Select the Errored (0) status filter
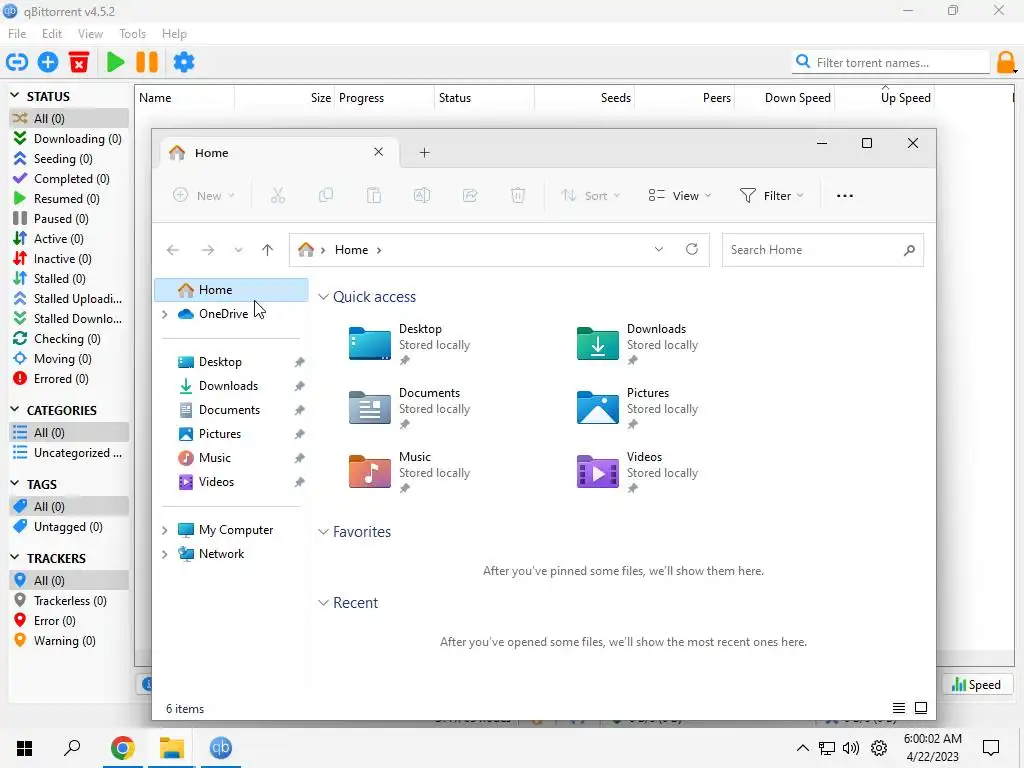 (x=69, y=379)
